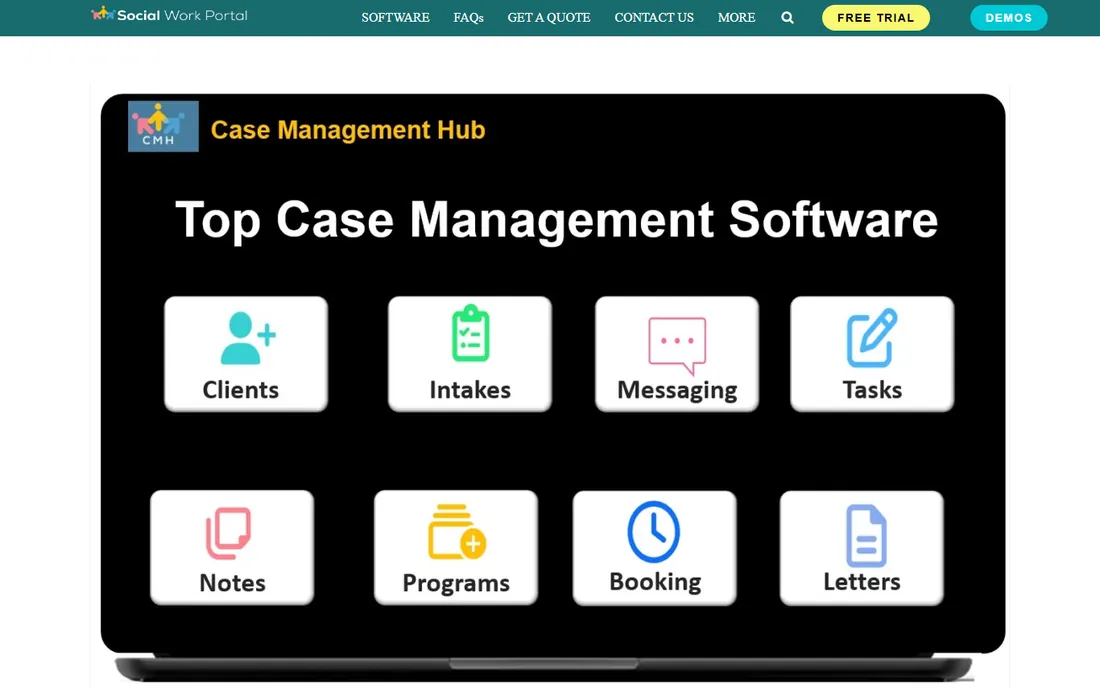1100x688 pixels.
Task: Open the site search magnifier icon
Action: pos(787,18)
